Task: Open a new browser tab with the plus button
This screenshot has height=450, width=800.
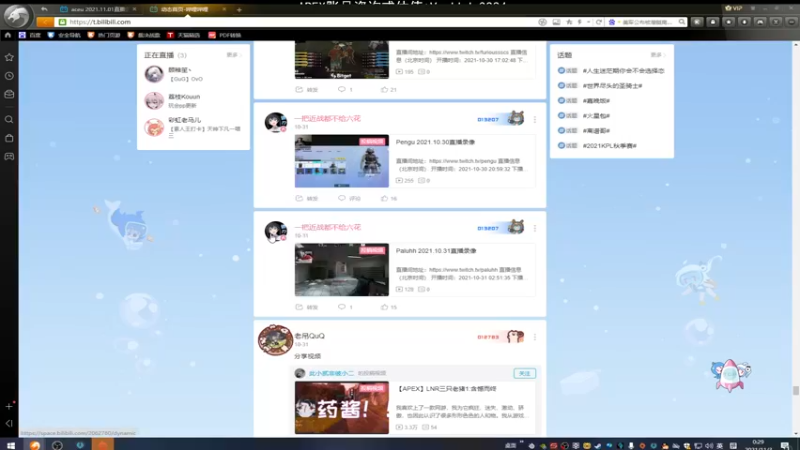Action: pos(239,10)
